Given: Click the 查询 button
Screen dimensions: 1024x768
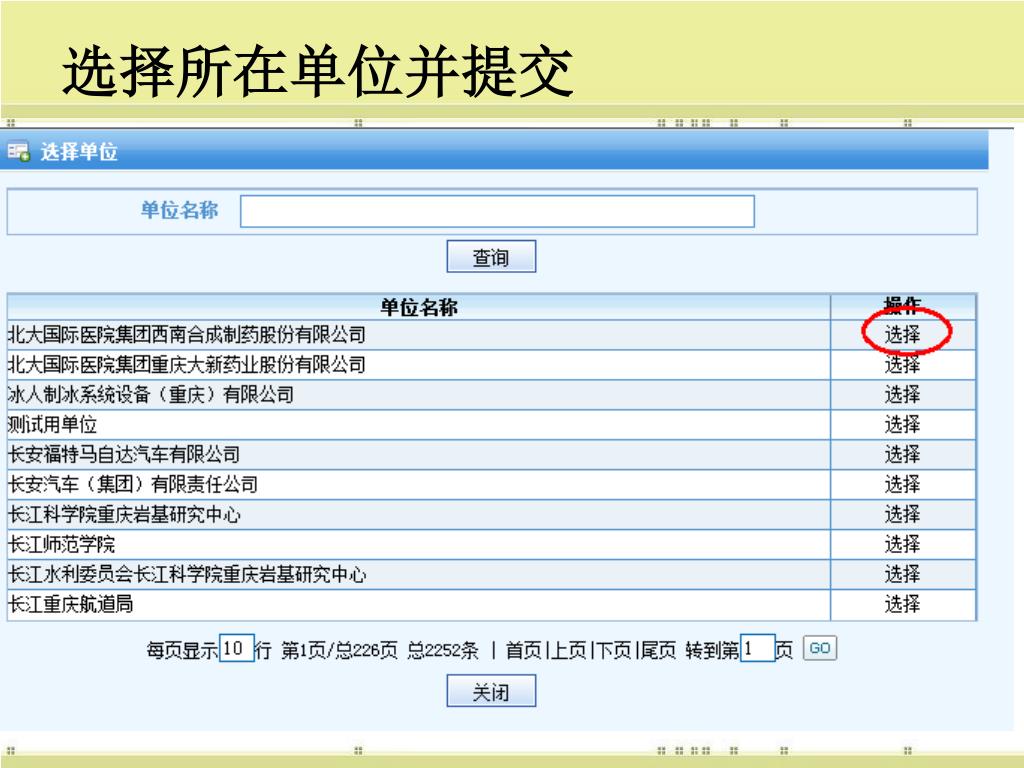Looking at the screenshot, I should pyautogui.click(x=491, y=257).
